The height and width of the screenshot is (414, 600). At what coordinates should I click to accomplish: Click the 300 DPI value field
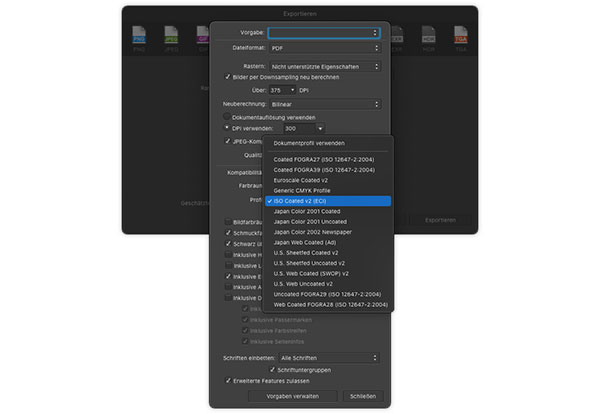point(300,129)
